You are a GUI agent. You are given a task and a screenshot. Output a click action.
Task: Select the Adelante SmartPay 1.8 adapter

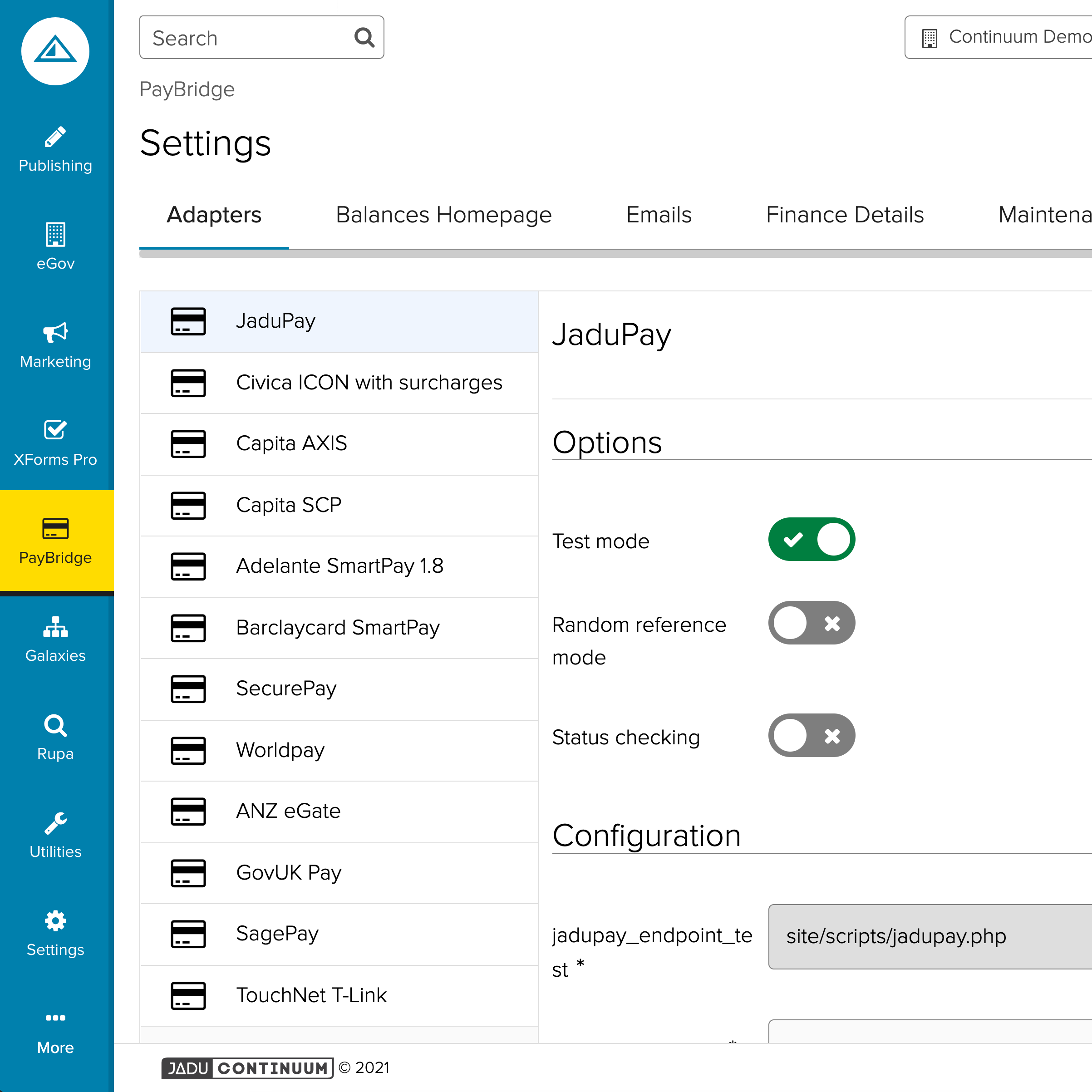pyautogui.click(x=339, y=566)
